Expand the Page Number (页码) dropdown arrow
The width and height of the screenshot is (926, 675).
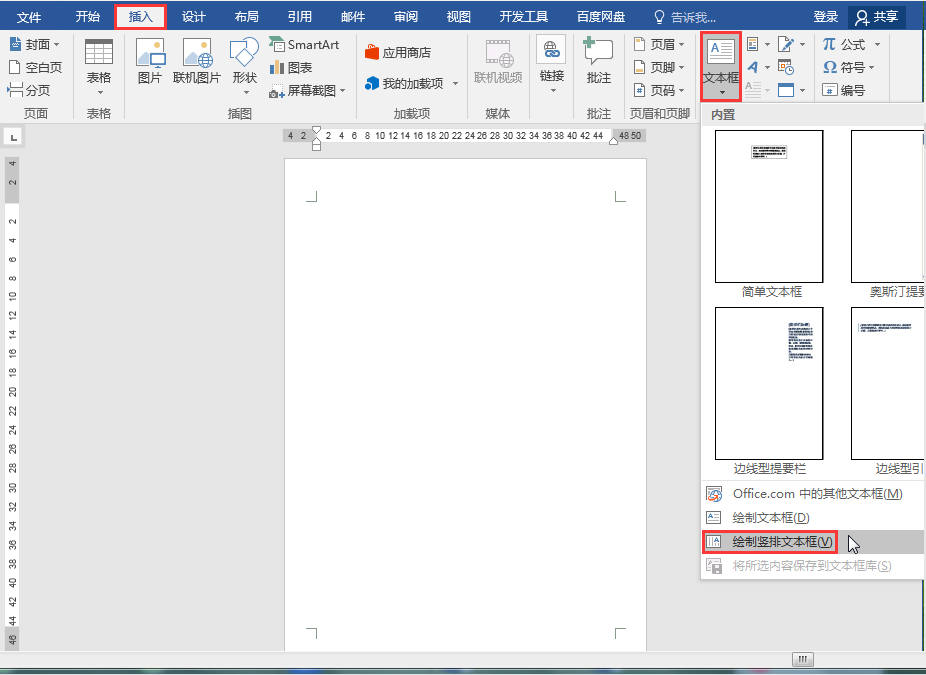click(682, 90)
